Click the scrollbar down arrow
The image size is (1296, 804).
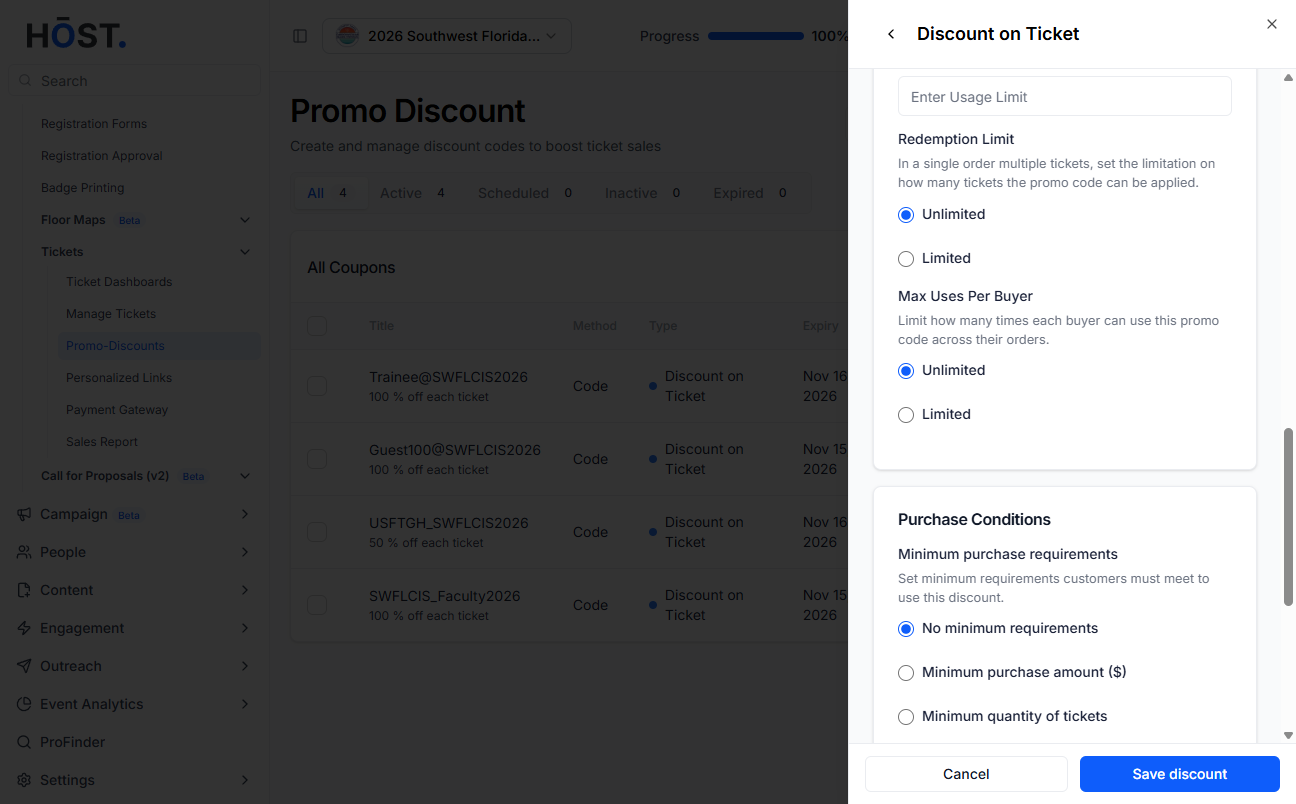(x=1288, y=736)
